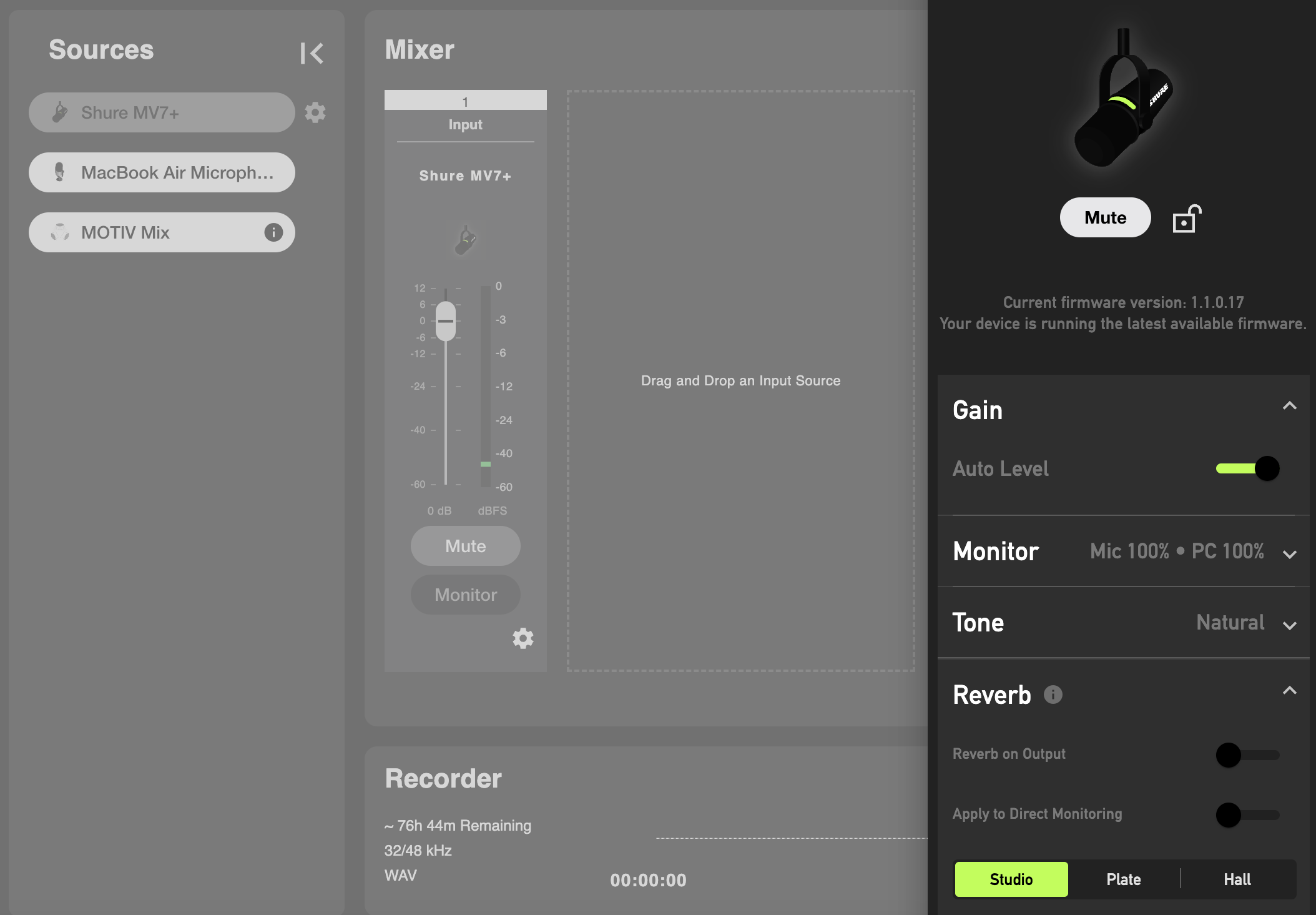Click the Mute button in the mixer channel
1316x915 pixels.
[465, 546]
